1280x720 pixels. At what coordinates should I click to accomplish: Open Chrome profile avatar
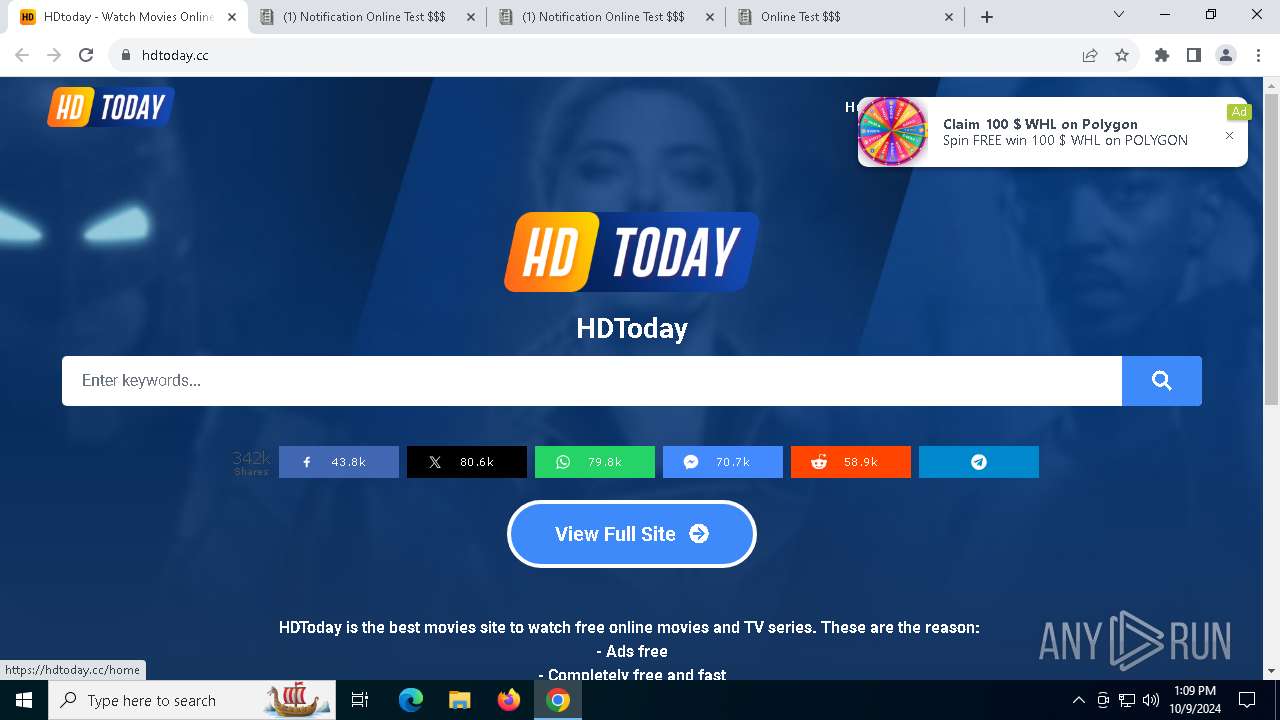[1226, 55]
